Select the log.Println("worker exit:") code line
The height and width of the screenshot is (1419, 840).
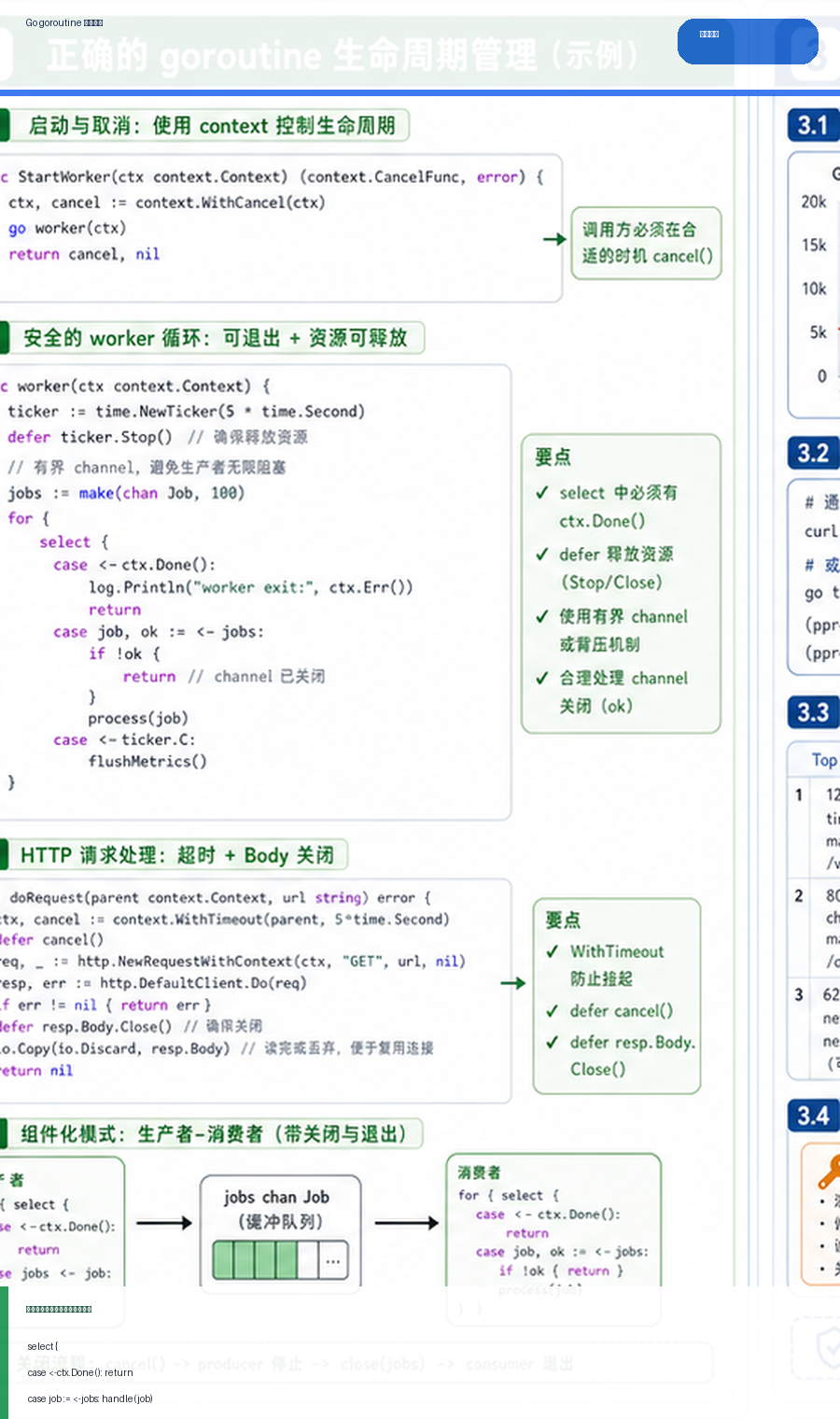pyautogui.click(x=250, y=587)
